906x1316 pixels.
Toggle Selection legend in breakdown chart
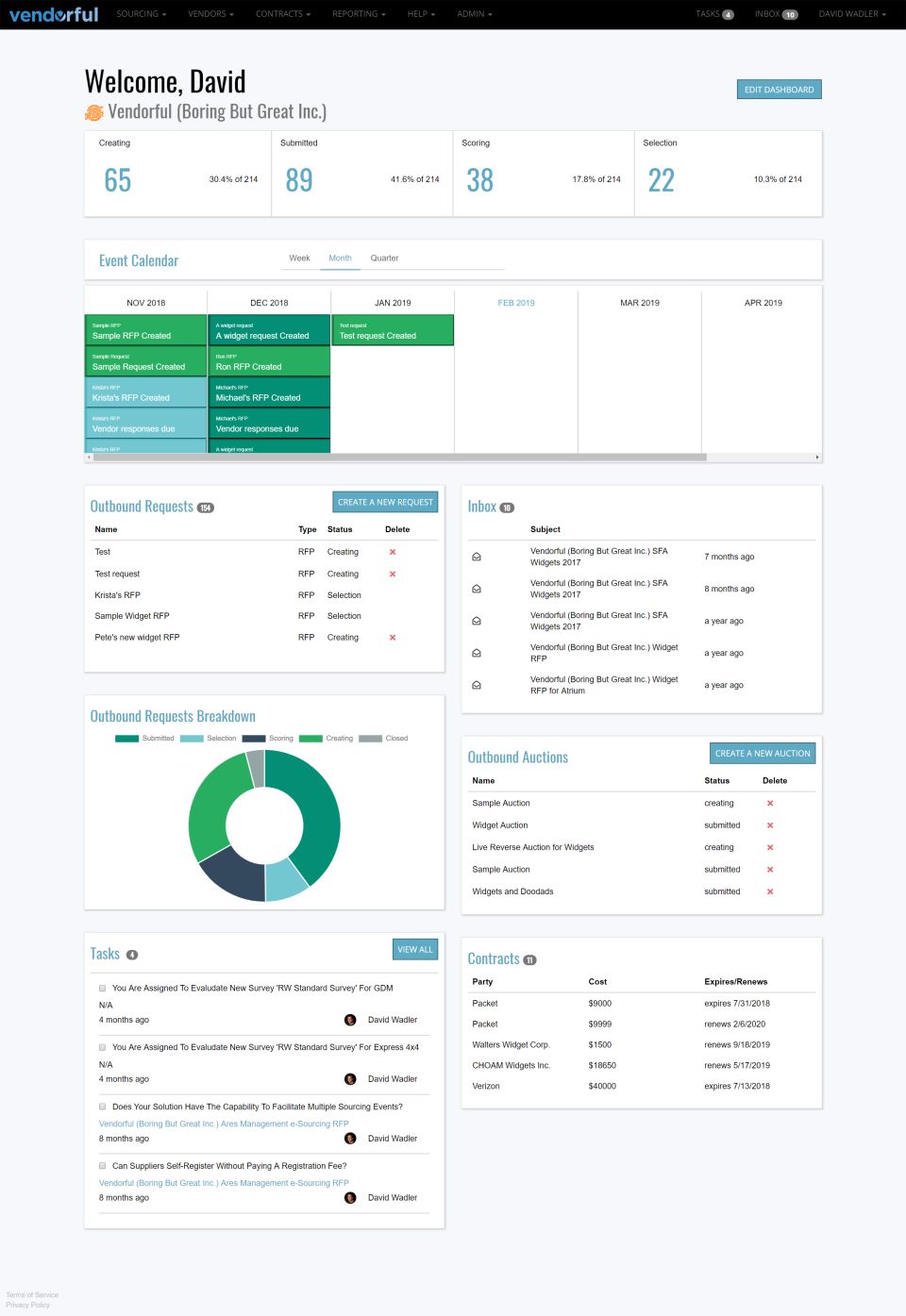point(209,739)
